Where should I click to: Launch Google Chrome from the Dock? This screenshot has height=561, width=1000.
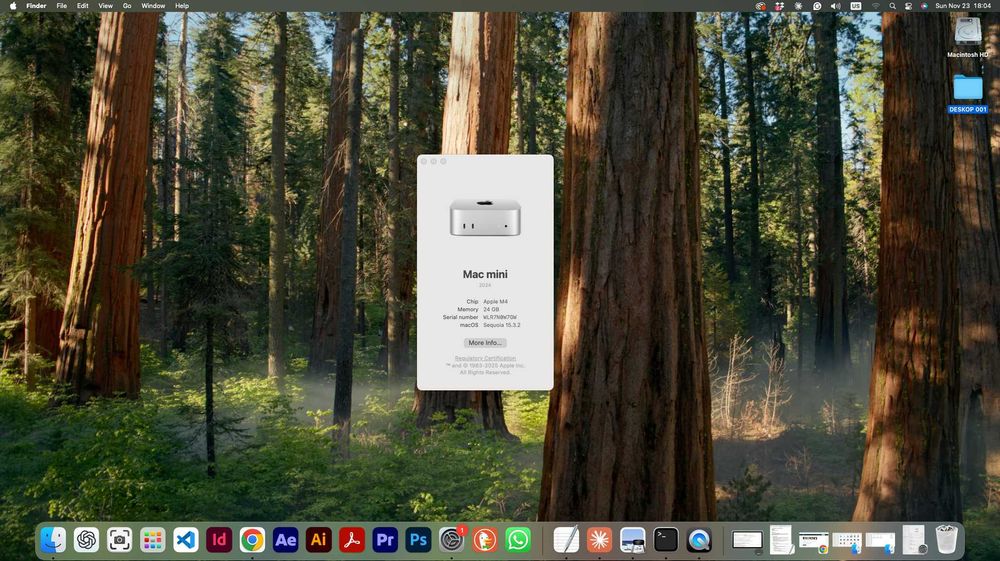pyautogui.click(x=252, y=540)
